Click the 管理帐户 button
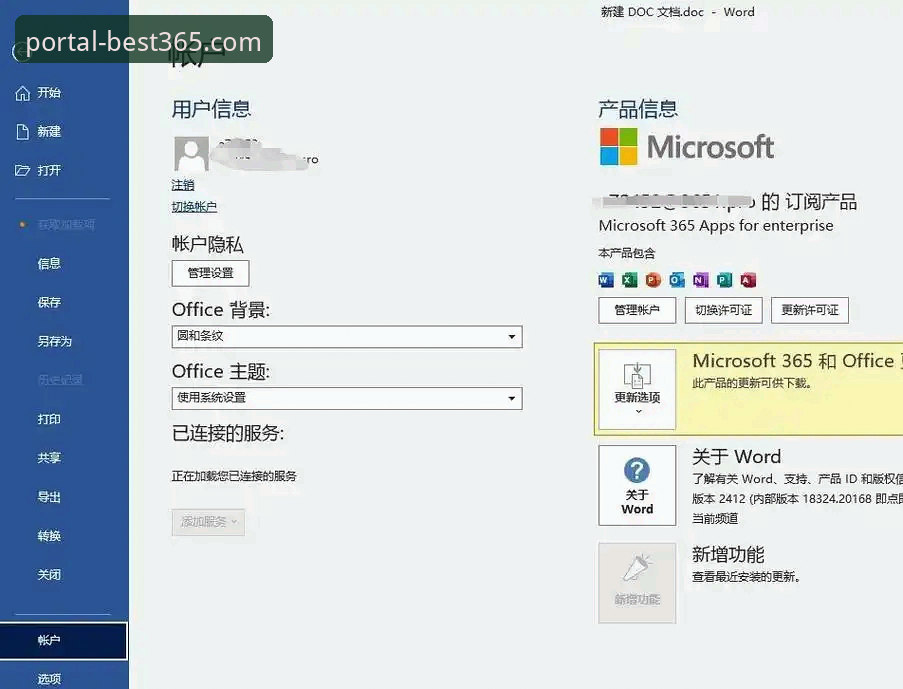Viewport: 903px width, 689px height. tap(637, 311)
